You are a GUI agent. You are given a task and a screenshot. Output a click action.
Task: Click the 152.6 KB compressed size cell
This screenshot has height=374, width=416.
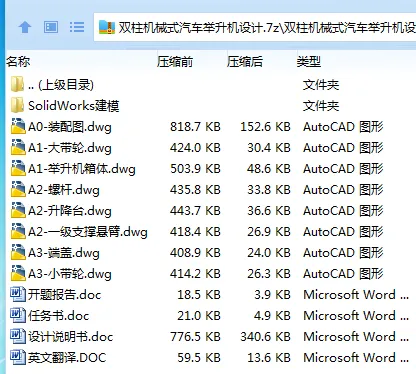(x=265, y=127)
